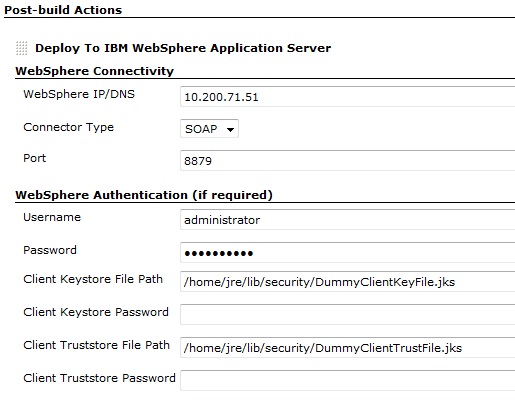Click the 'Connector Type' label text
The width and height of the screenshot is (515, 401).
click(x=69, y=127)
